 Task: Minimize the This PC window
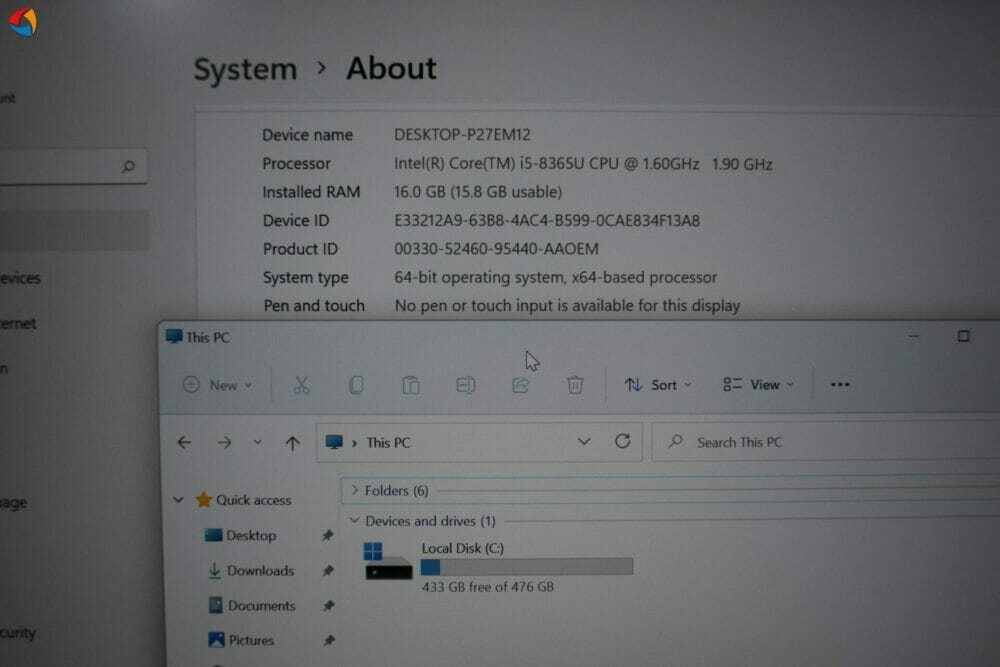[914, 336]
